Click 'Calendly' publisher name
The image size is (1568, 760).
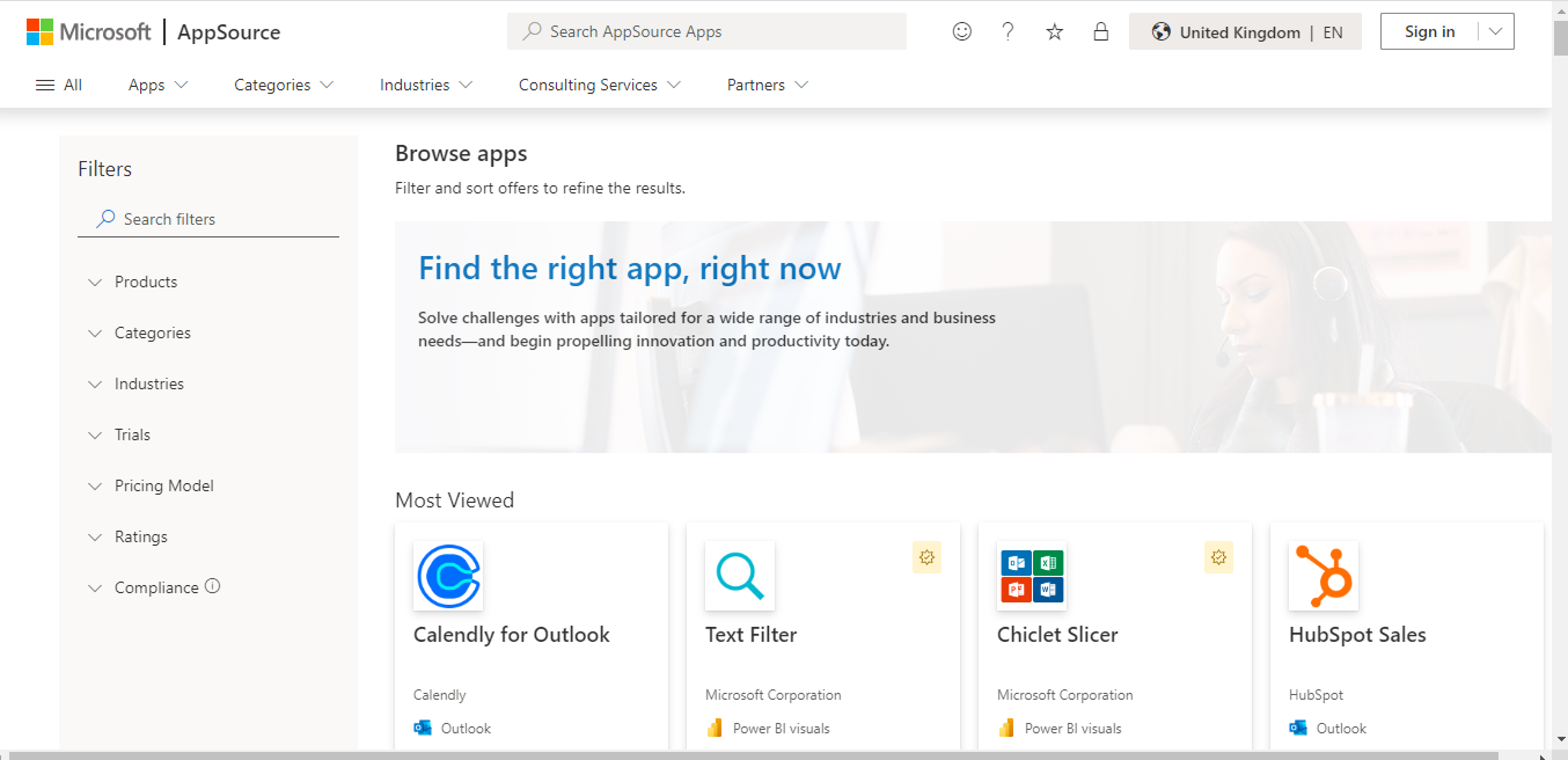439,695
